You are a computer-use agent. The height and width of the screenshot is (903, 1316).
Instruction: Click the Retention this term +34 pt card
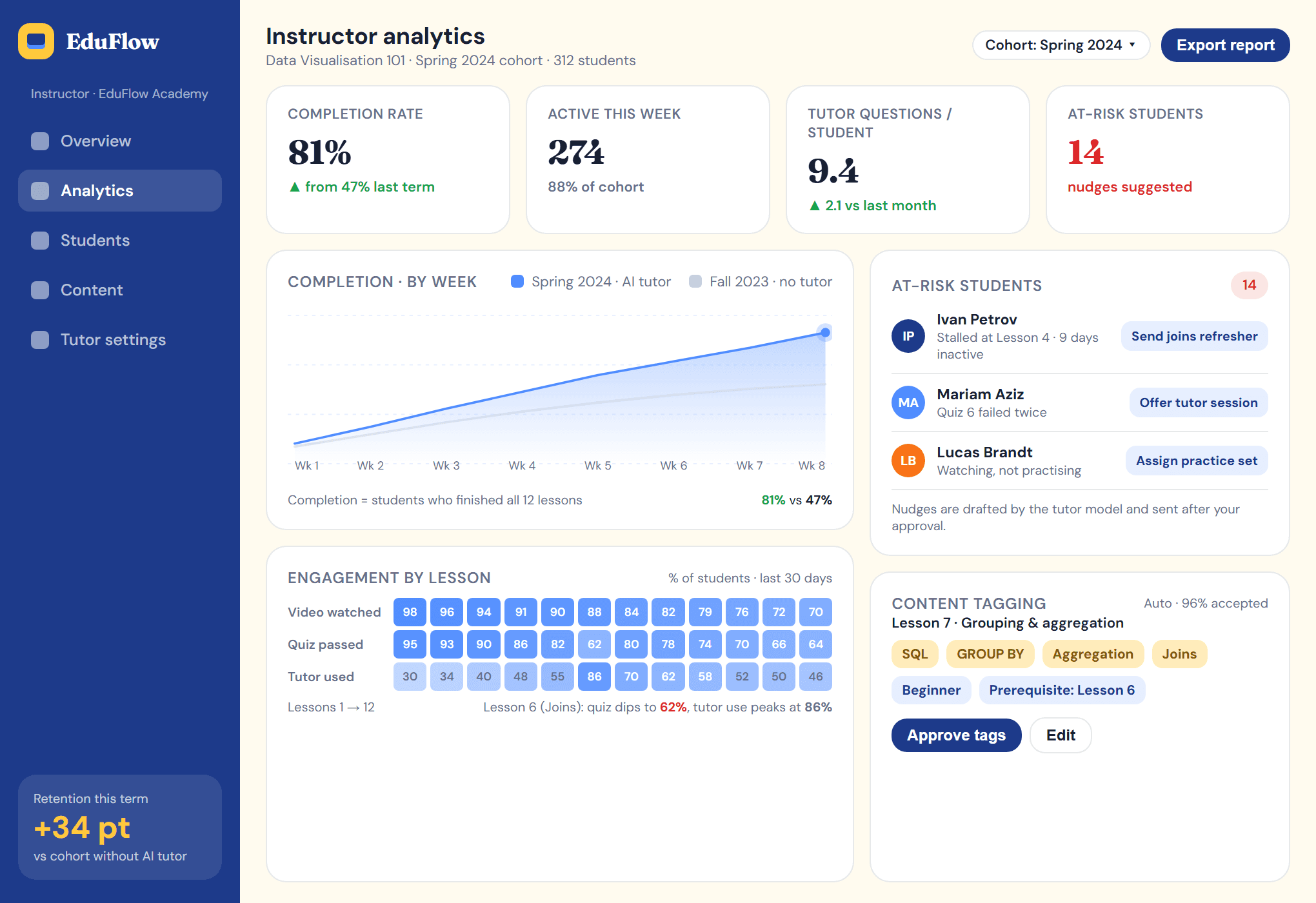pyautogui.click(x=120, y=827)
